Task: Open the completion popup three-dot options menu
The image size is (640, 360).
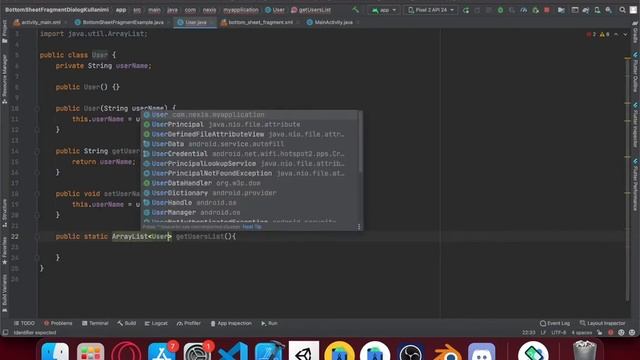Action: coord(359,227)
